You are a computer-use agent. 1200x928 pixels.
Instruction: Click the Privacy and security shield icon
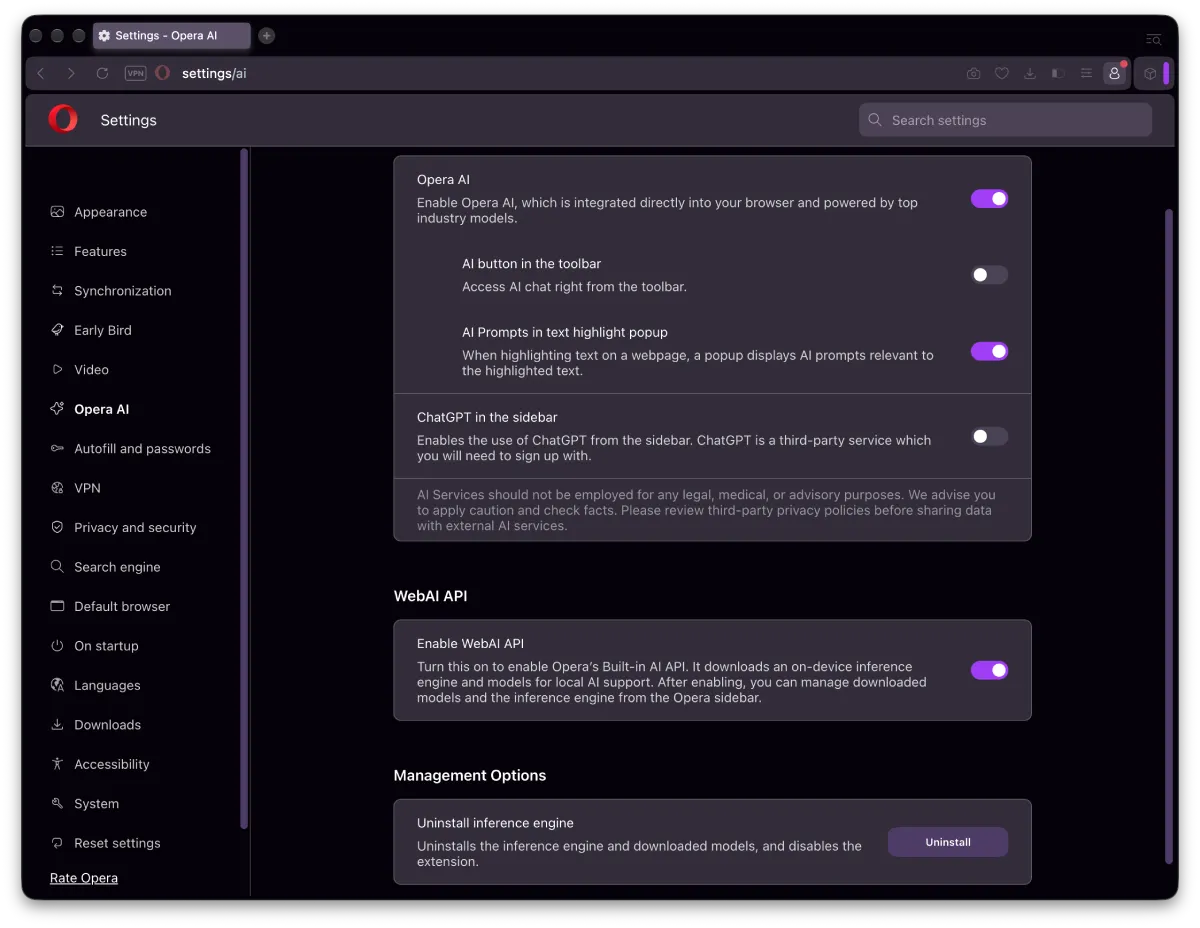tap(57, 527)
